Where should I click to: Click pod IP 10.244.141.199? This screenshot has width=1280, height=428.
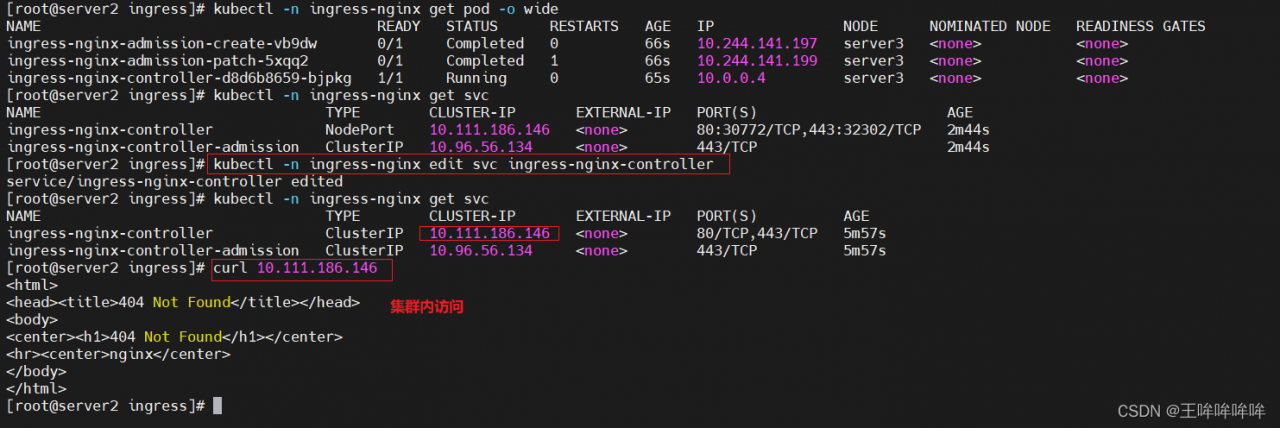tap(757, 61)
